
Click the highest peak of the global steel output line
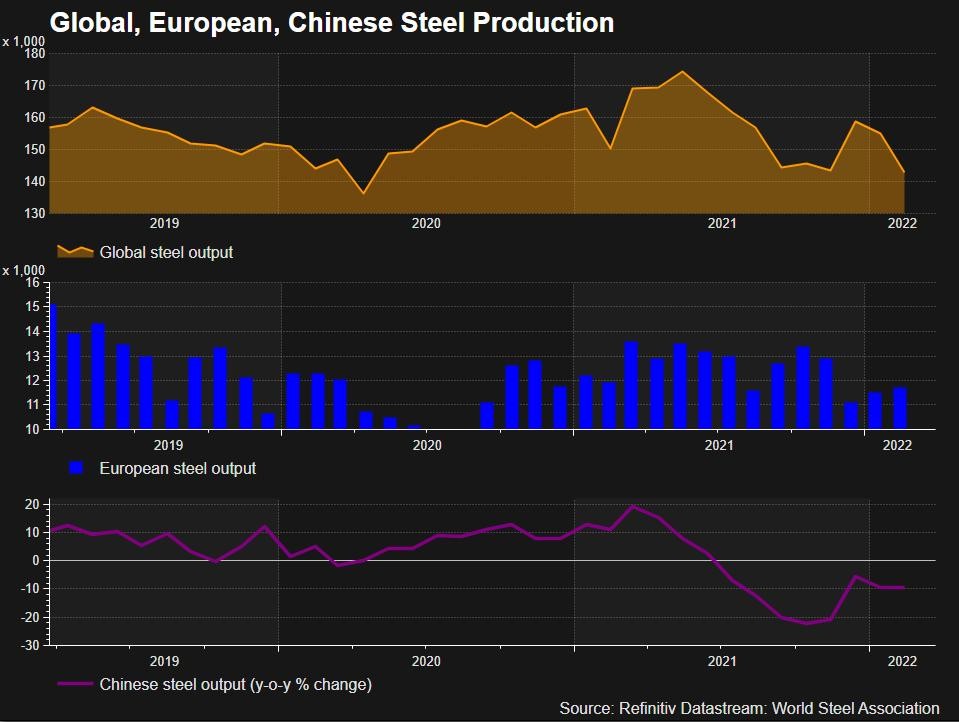682,72
